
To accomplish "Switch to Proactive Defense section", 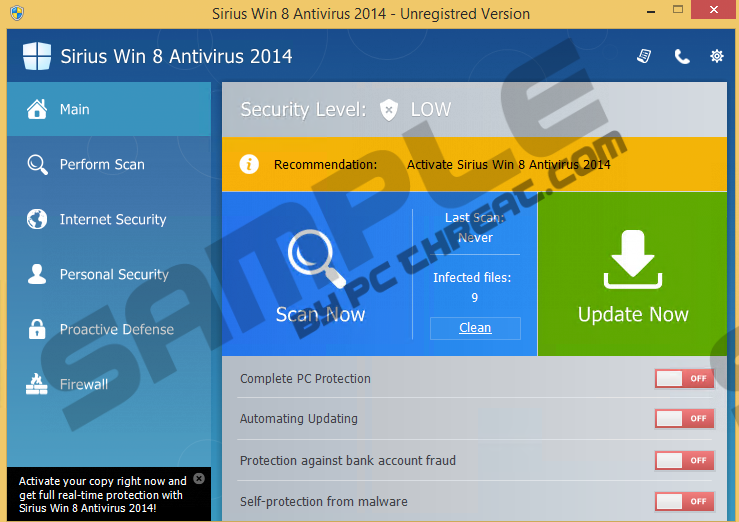I will 109,329.
